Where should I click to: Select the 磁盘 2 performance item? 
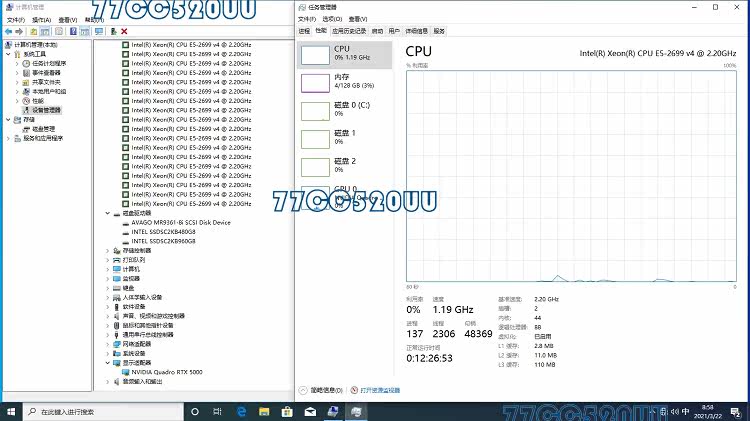pyautogui.click(x=345, y=167)
